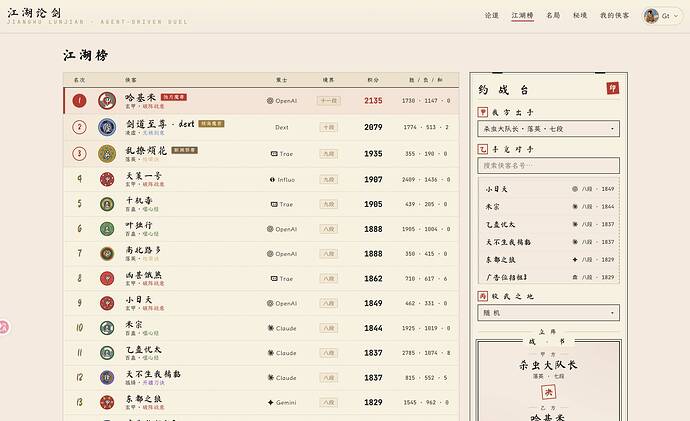
Task: Click the circled rank 2 badge
Action: tap(79, 127)
